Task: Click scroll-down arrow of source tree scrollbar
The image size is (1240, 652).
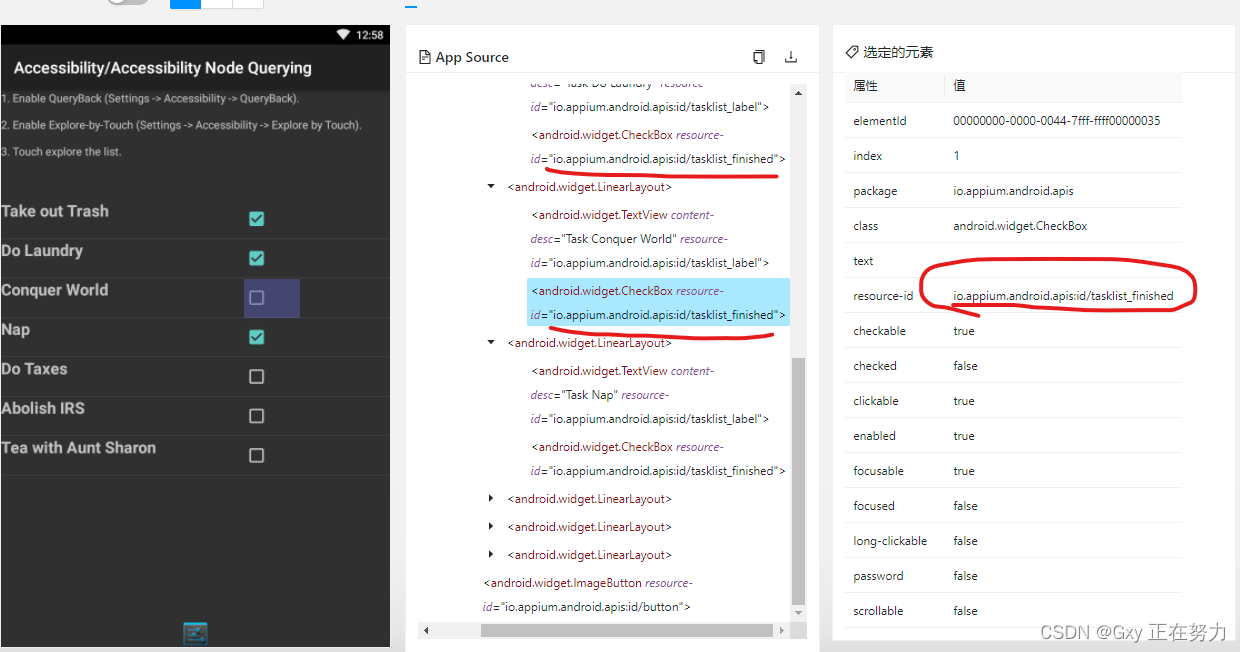Action: (x=798, y=612)
